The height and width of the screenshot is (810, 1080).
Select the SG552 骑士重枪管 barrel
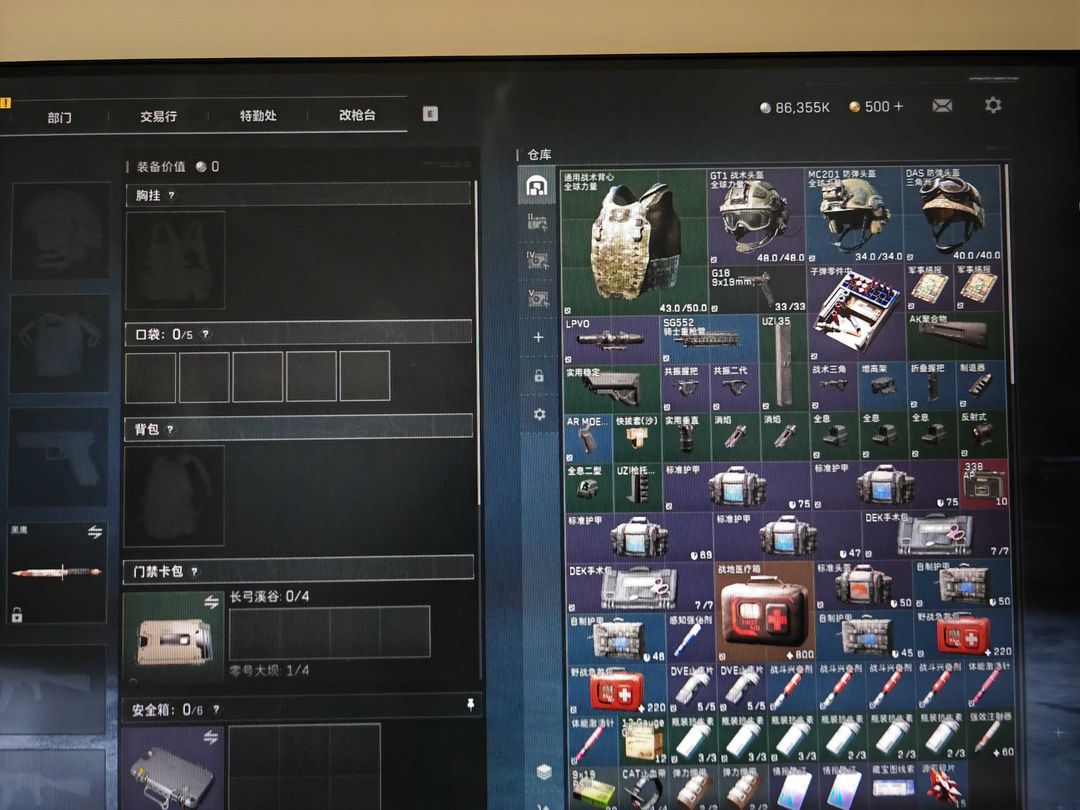[709, 340]
